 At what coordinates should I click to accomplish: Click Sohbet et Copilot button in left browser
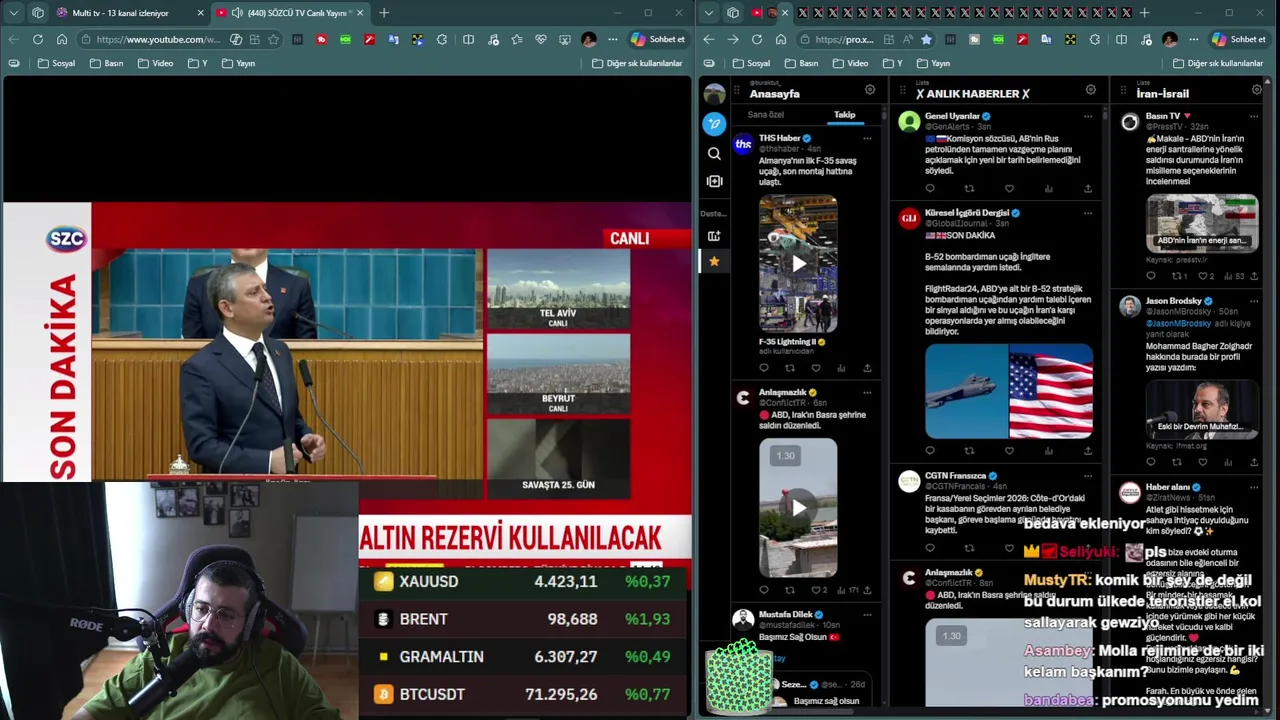[x=658, y=39]
